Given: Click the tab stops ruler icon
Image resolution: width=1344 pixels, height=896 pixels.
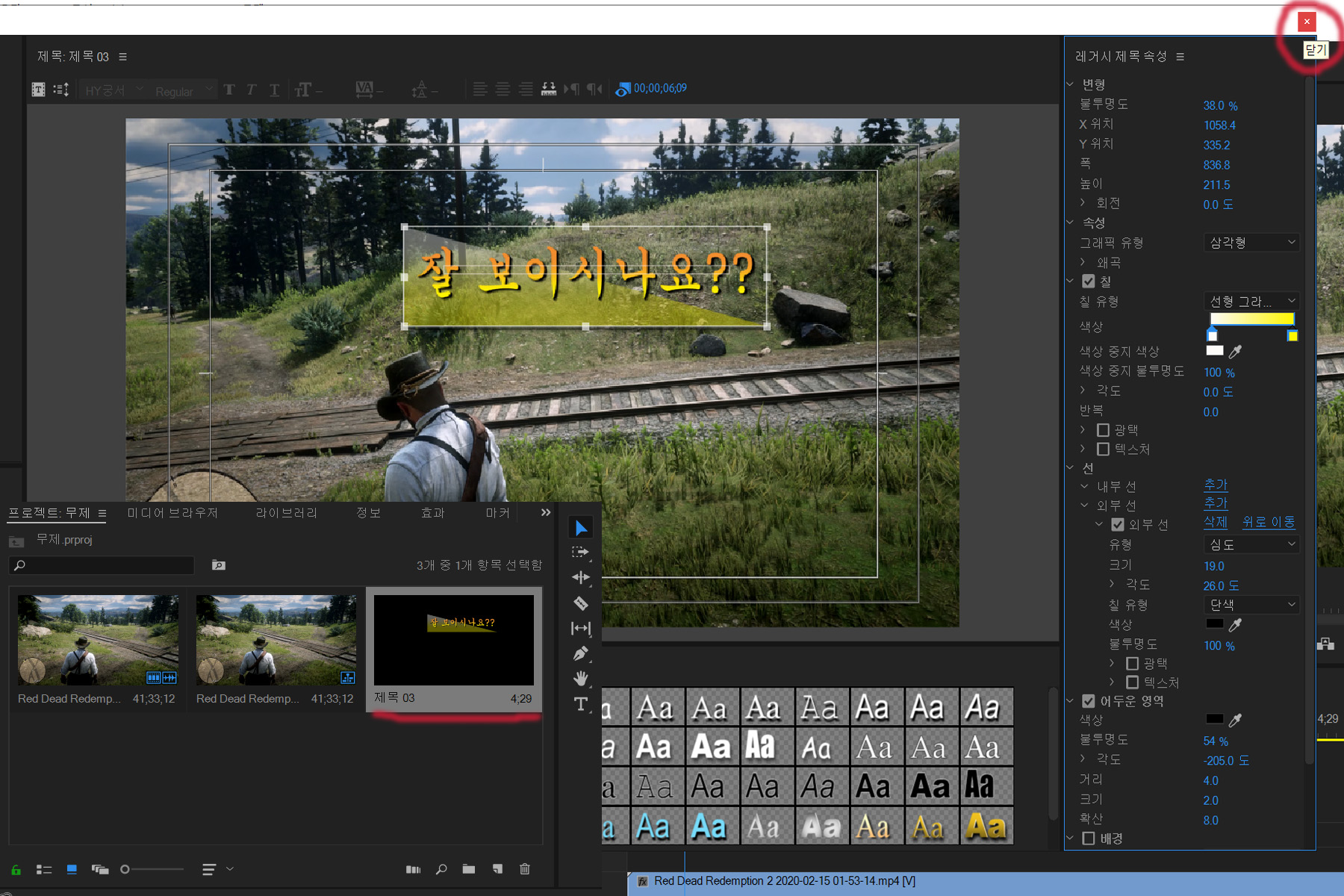Looking at the screenshot, I should click(x=549, y=89).
